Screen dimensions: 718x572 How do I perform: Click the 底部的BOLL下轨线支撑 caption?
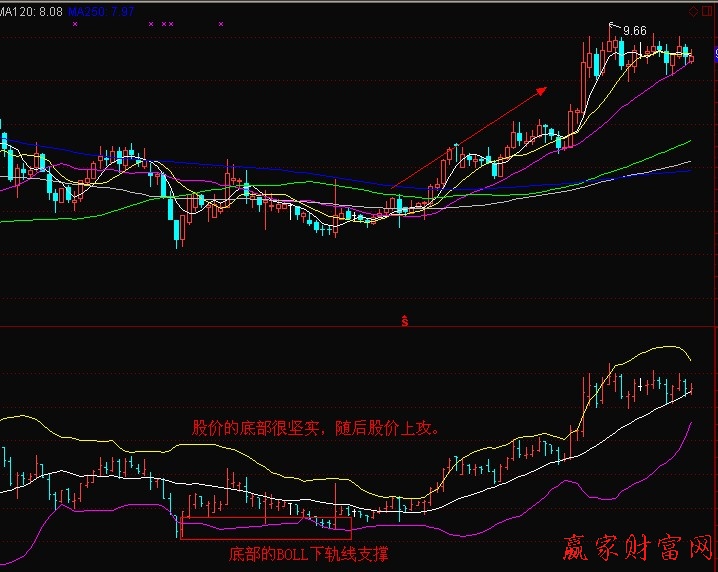click(x=308, y=553)
